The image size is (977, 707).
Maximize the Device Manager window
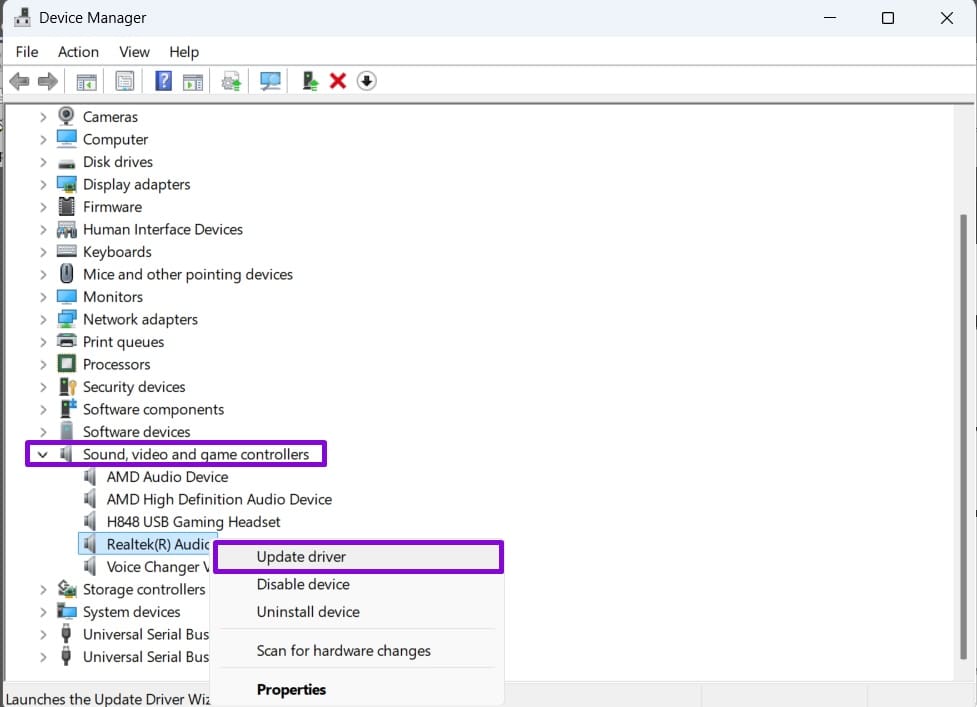tap(888, 18)
